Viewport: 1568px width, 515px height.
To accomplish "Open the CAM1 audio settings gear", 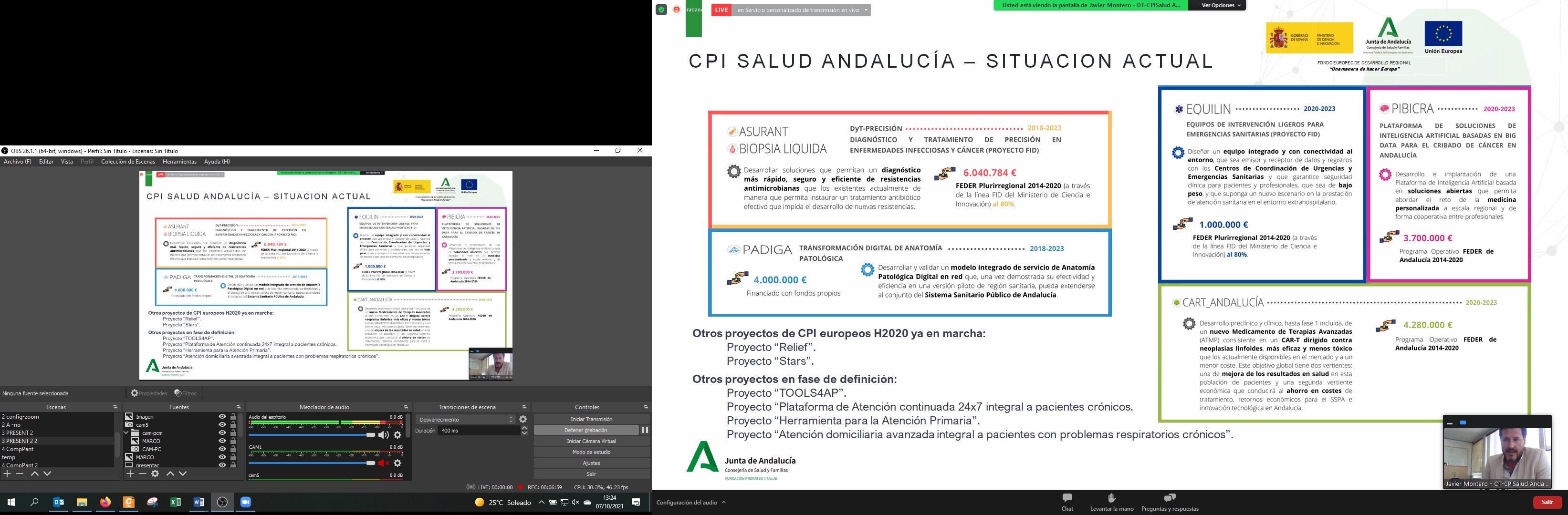I will 397,463.
